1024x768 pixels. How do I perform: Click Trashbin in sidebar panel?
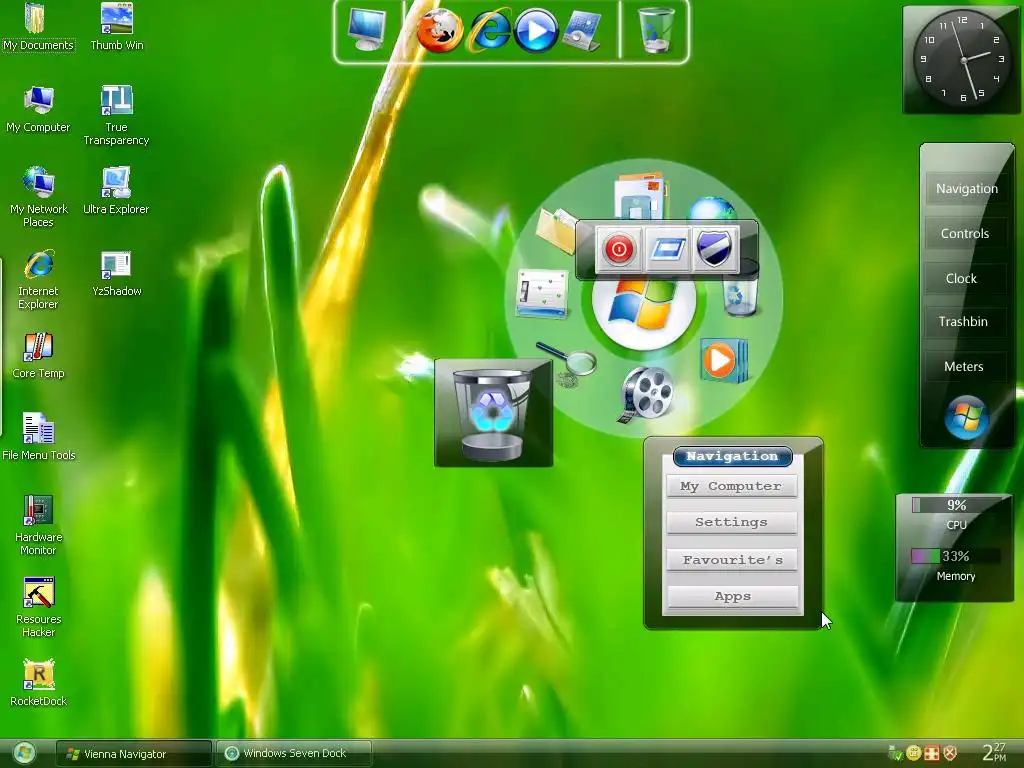(x=963, y=322)
